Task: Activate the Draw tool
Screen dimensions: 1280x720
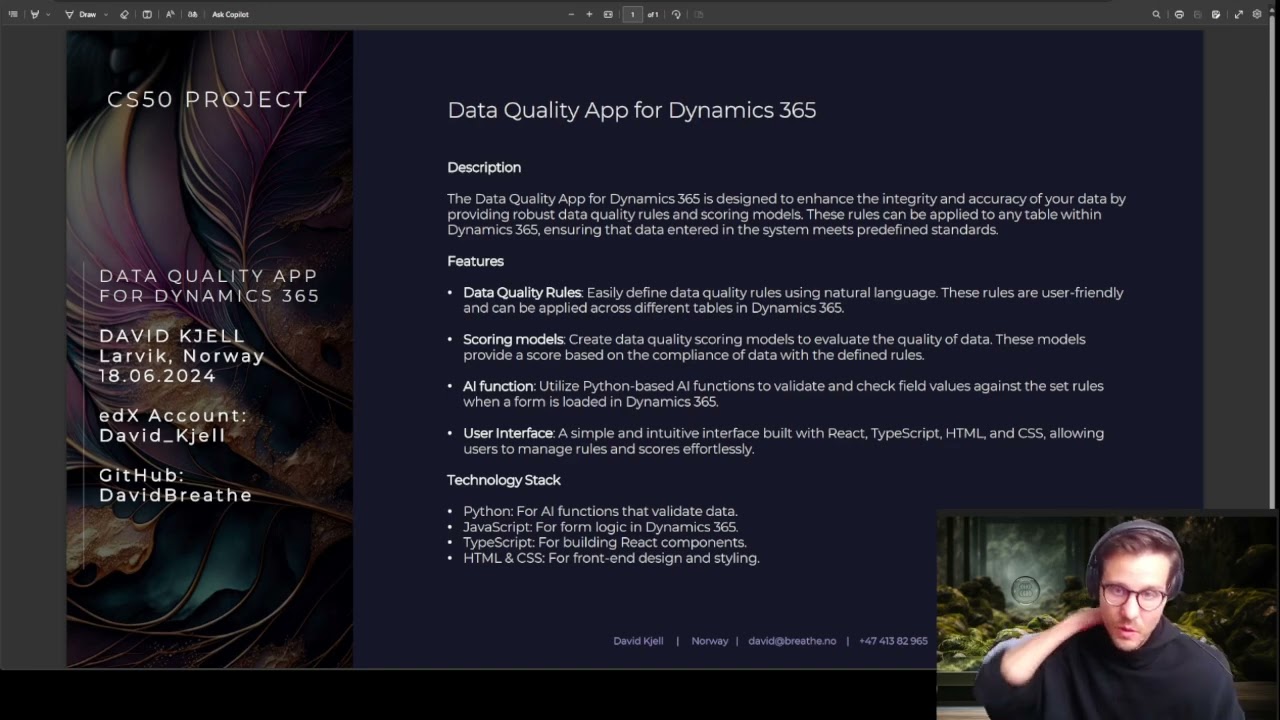Action: click(80, 14)
